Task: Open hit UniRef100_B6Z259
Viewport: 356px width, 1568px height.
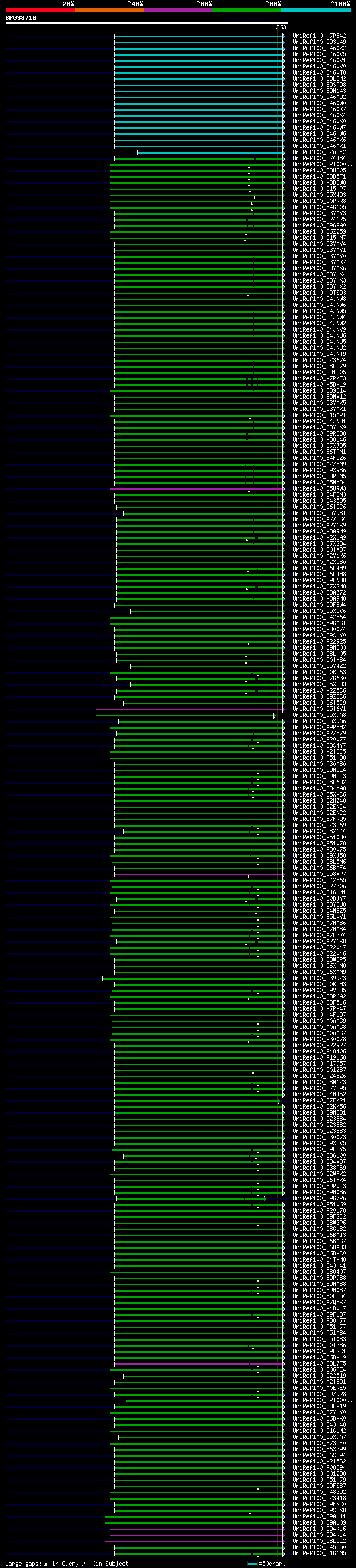Action: tap(319, 231)
